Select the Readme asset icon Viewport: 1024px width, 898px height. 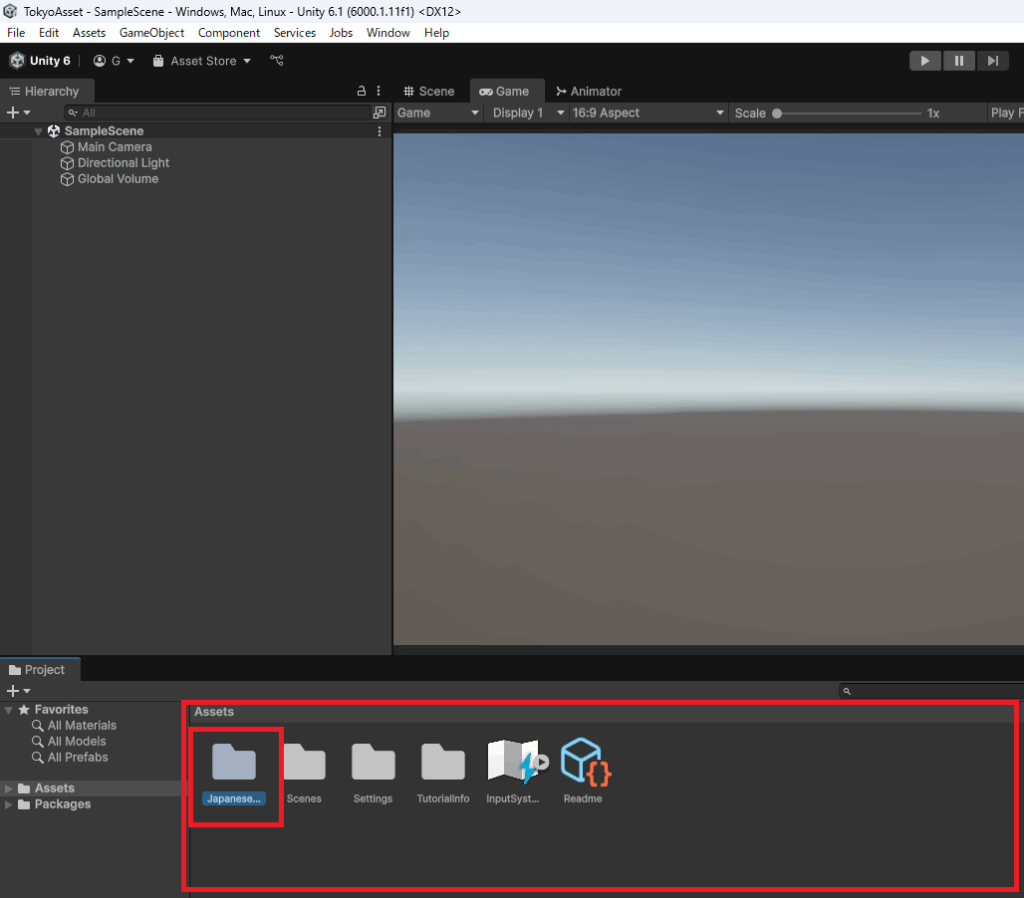pyautogui.click(x=585, y=762)
